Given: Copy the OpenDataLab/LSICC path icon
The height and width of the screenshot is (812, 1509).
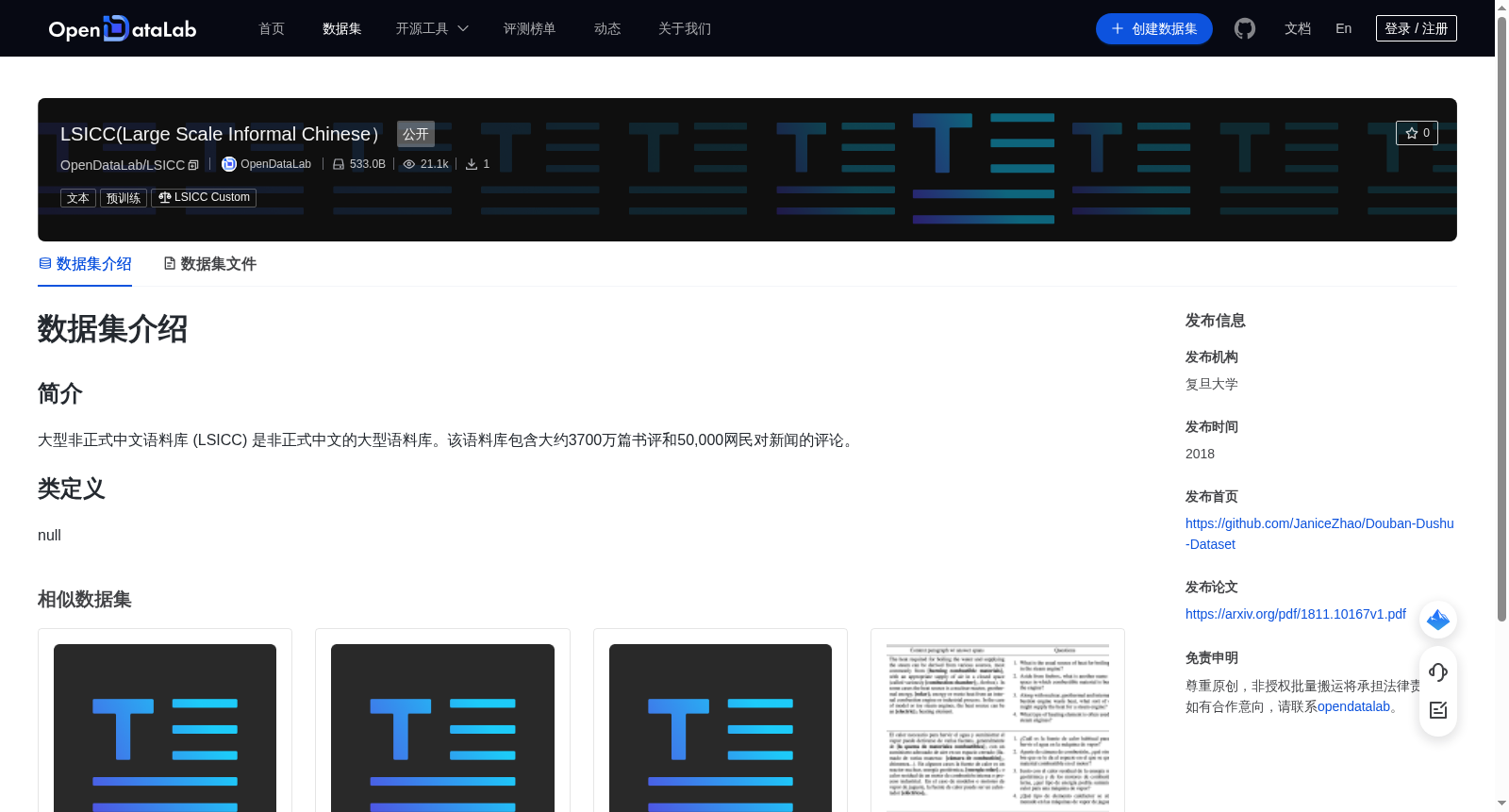Looking at the screenshot, I should point(193,165).
